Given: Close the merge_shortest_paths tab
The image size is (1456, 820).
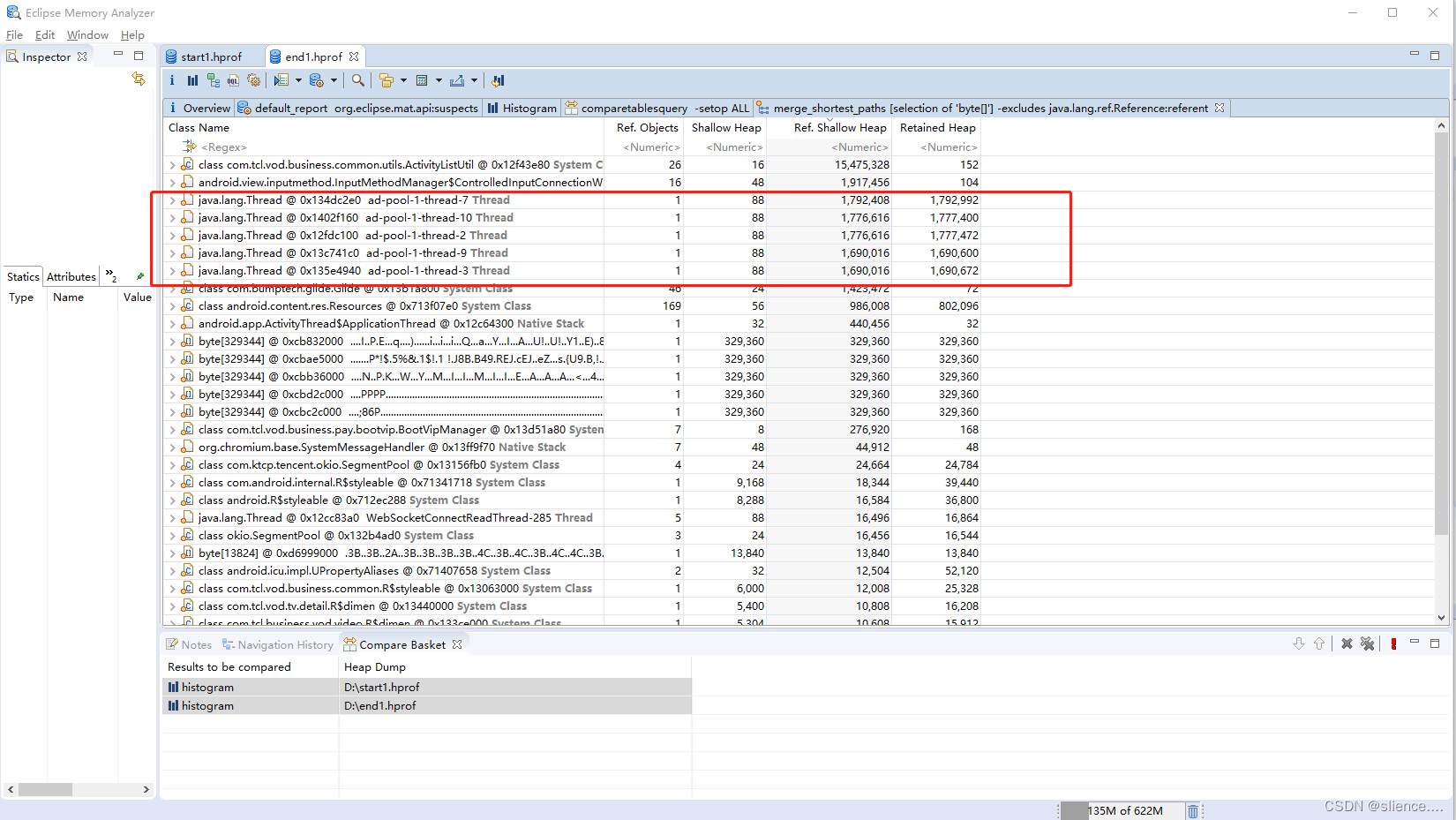Looking at the screenshot, I should (x=1220, y=108).
